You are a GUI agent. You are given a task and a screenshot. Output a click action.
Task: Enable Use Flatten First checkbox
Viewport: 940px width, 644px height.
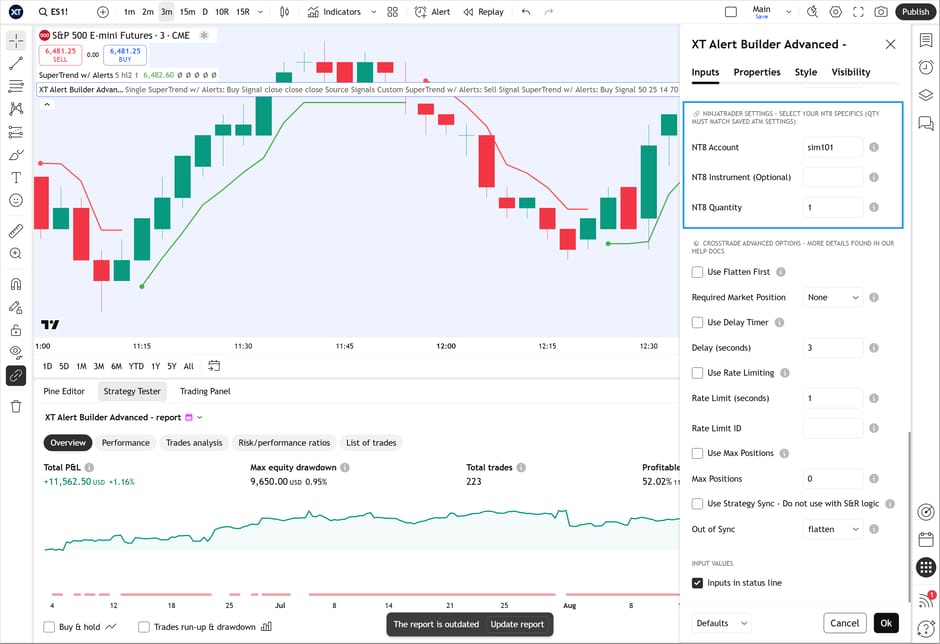coord(697,272)
